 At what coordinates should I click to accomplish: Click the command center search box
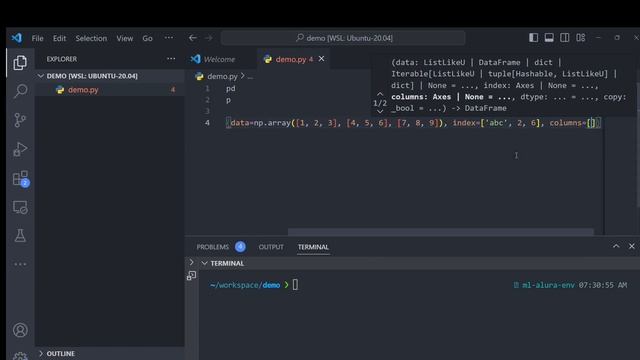343,38
